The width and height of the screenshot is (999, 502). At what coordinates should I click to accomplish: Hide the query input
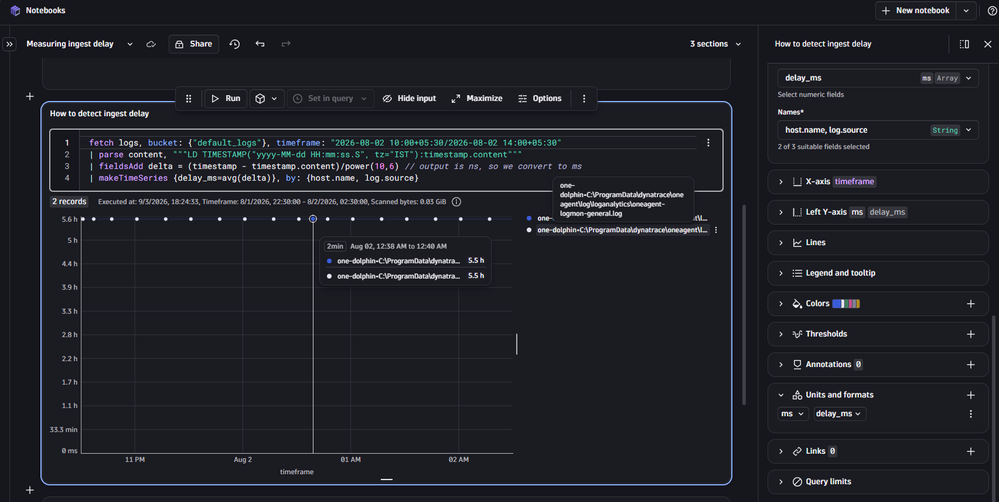409,99
